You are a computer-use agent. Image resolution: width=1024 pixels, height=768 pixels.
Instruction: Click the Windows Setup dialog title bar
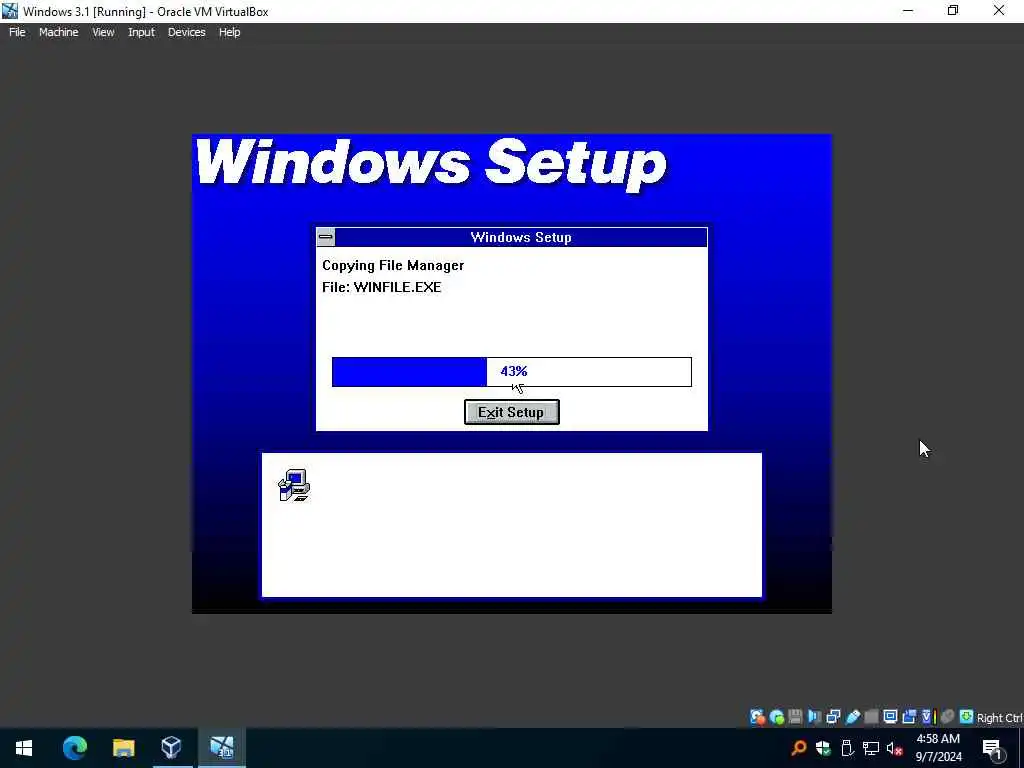tap(520, 237)
